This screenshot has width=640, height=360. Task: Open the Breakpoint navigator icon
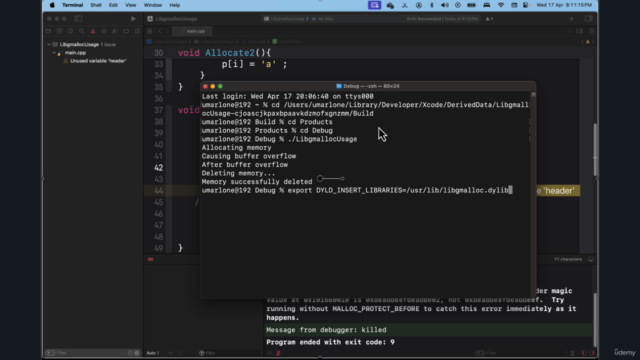click(126, 31)
